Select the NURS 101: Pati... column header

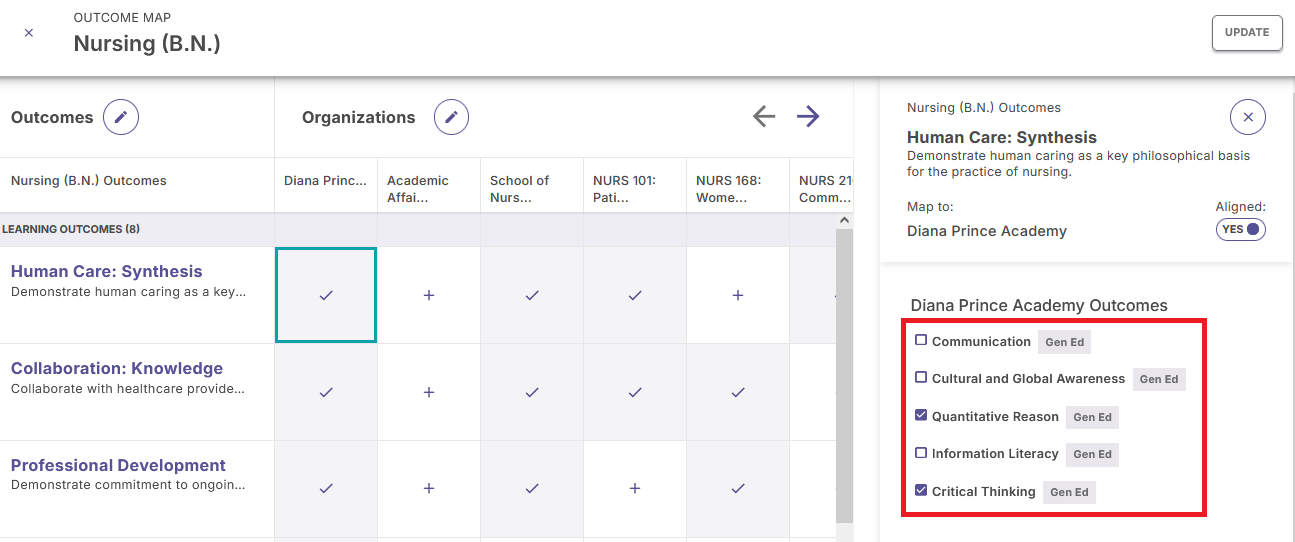click(635, 185)
